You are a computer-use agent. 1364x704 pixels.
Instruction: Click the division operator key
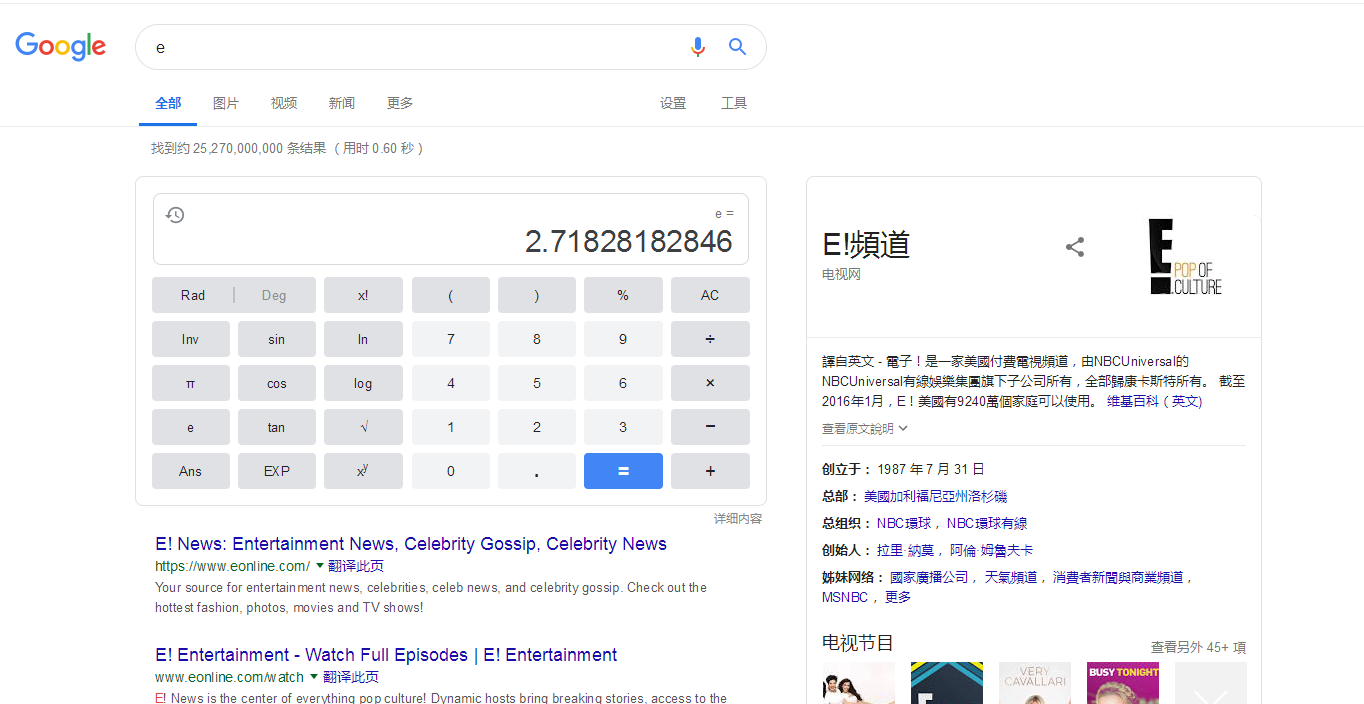710,339
